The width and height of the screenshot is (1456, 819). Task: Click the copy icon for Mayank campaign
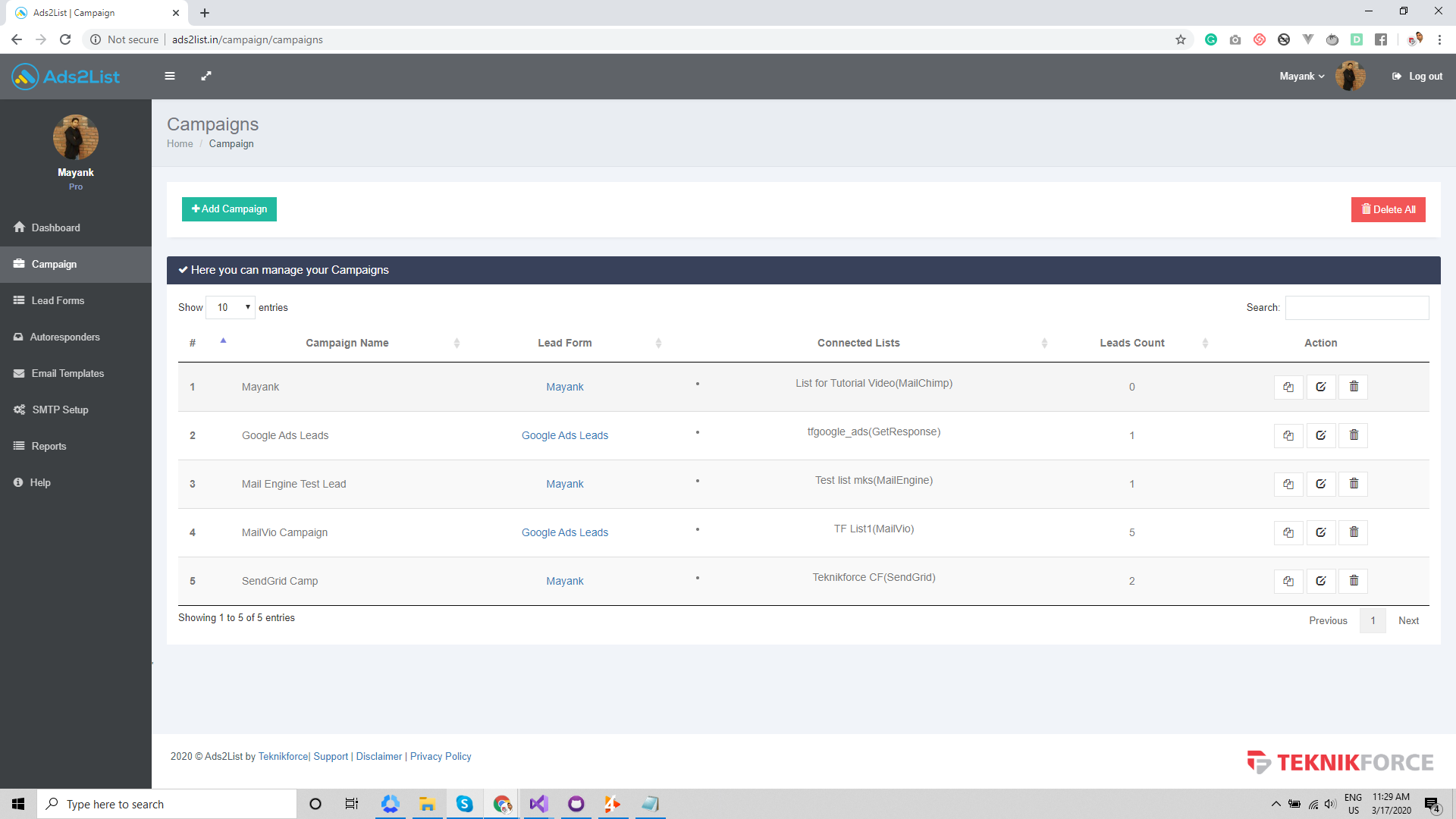coord(1288,387)
